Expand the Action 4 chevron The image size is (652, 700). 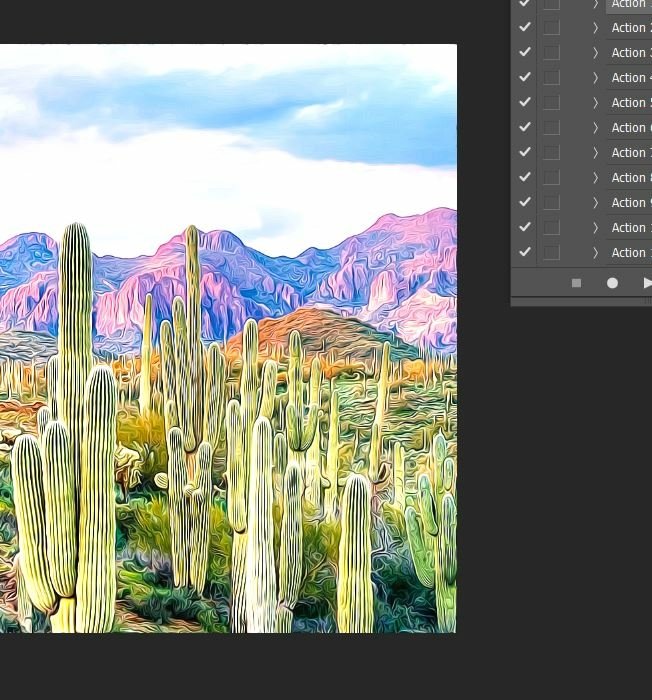[596, 77]
